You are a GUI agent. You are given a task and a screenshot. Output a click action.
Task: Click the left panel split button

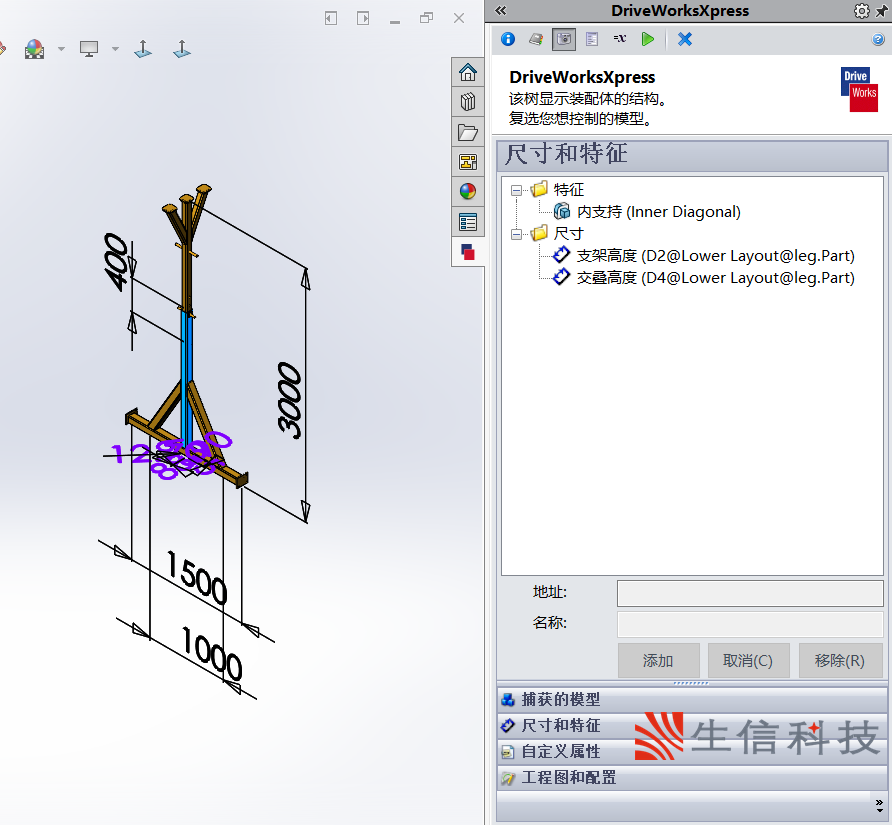[331, 18]
